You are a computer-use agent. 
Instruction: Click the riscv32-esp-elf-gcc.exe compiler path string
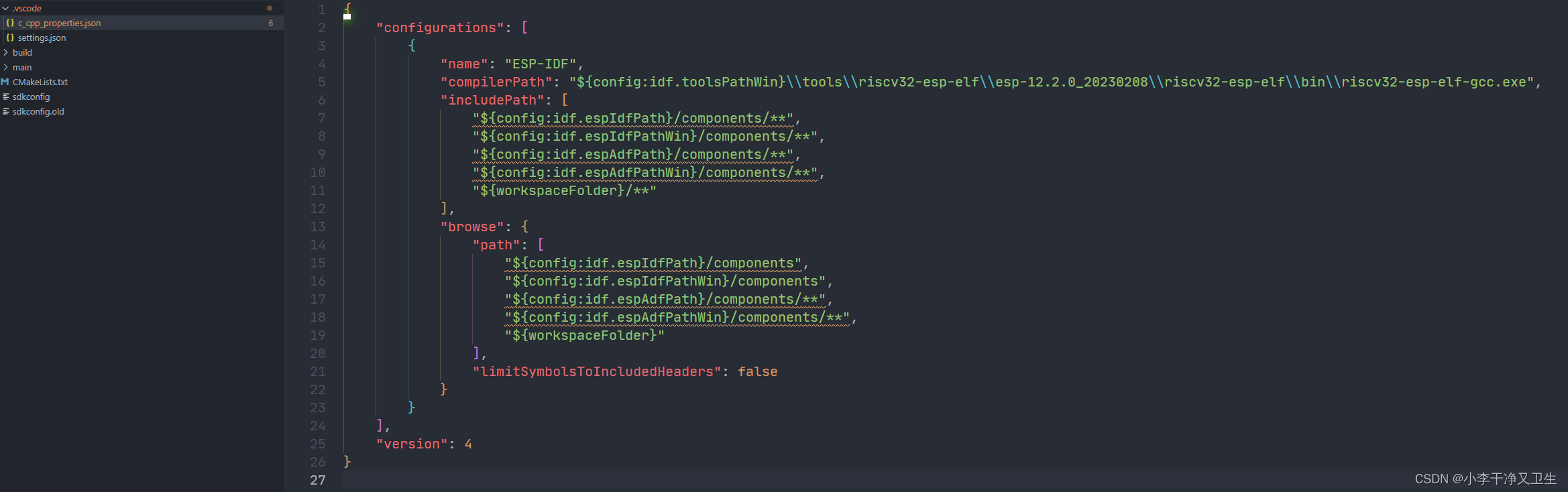pos(1052,82)
